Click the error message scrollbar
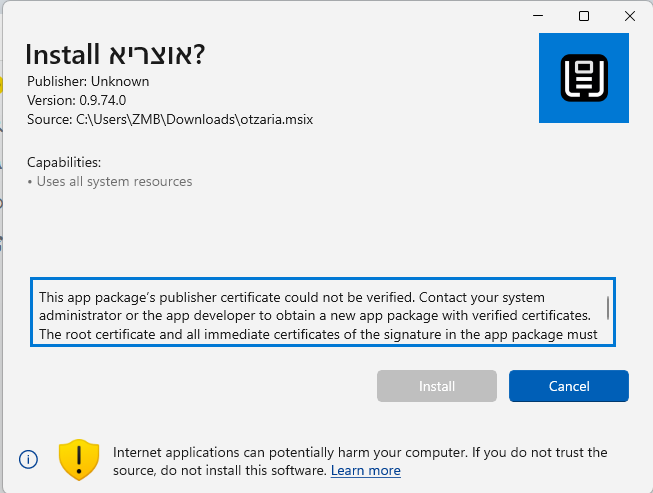Screen dimensions: 653x493 coord(607,306)
